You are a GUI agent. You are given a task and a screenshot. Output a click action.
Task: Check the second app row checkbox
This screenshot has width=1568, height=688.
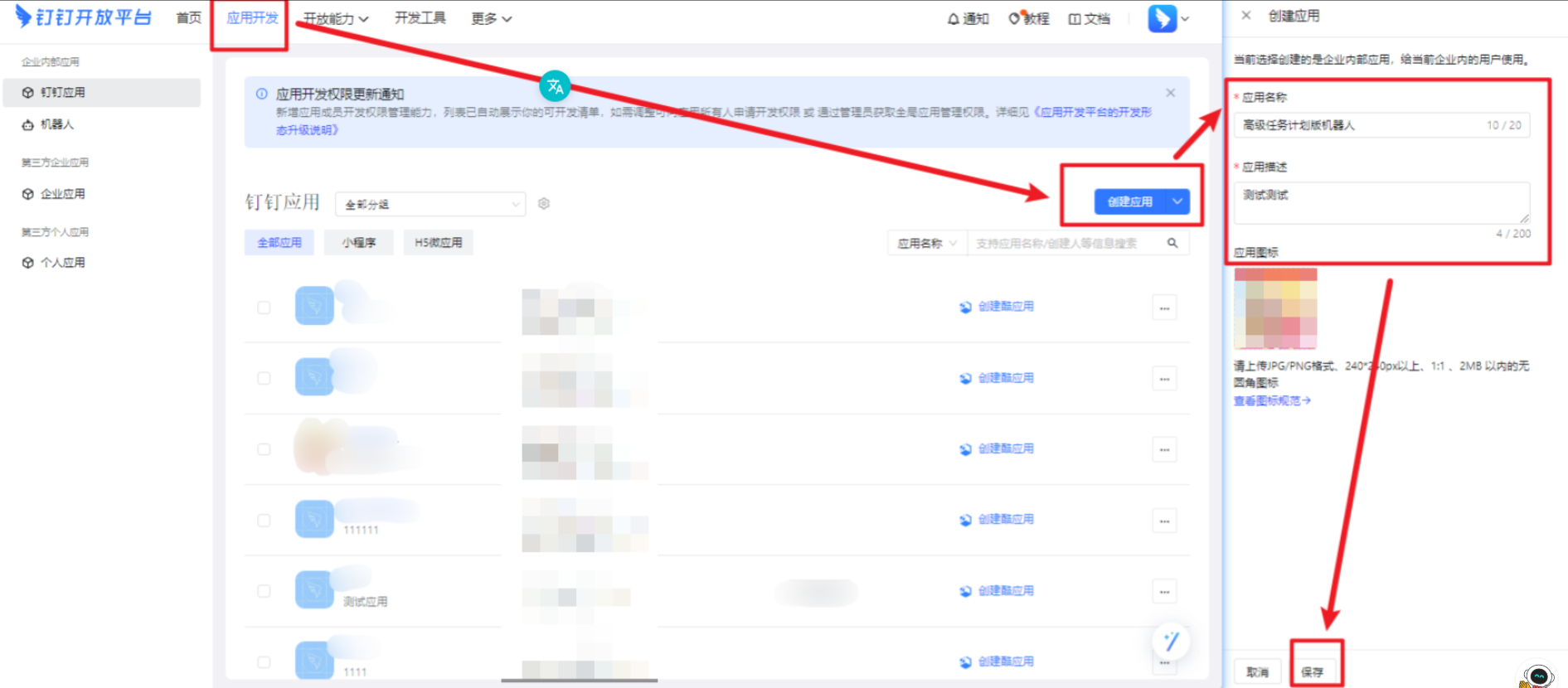(264, 378)
